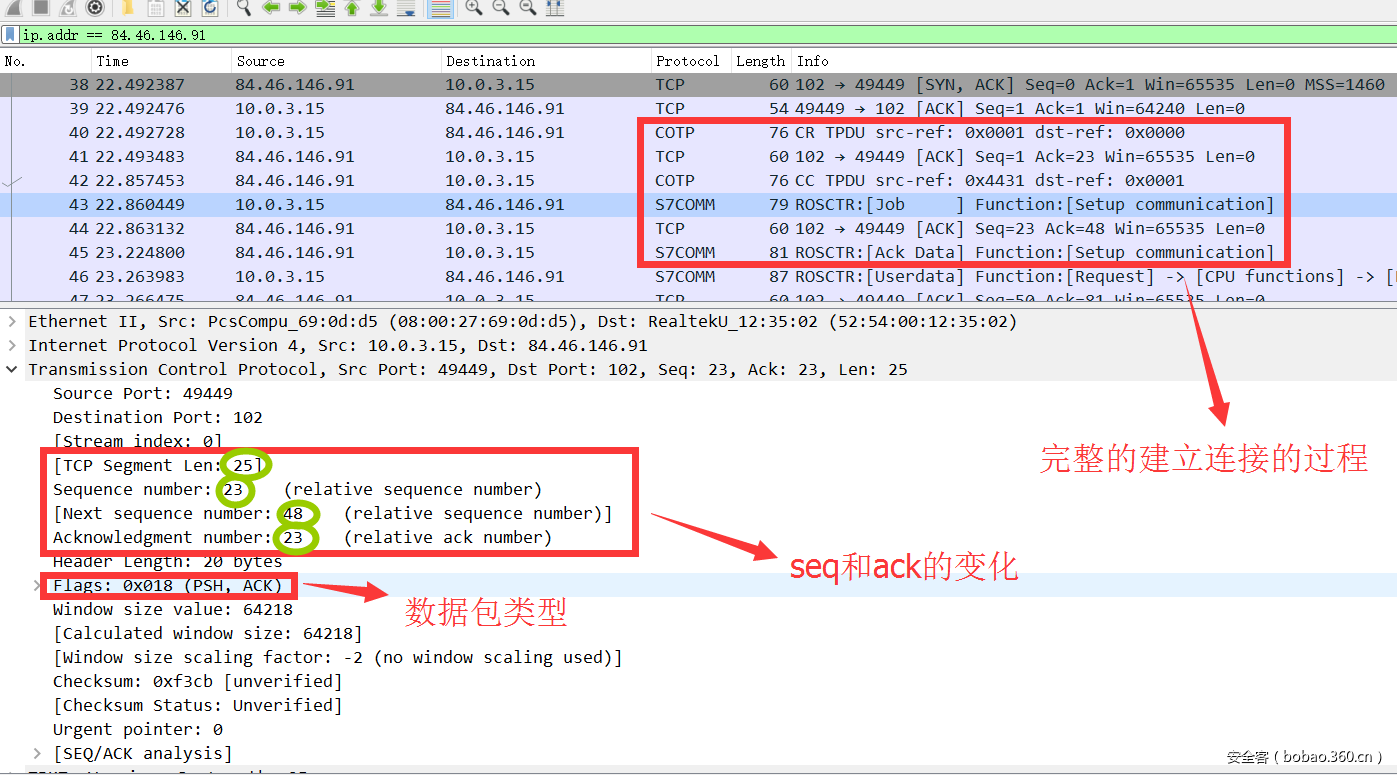Go back in packet history with green left arrow

(271, 9)
